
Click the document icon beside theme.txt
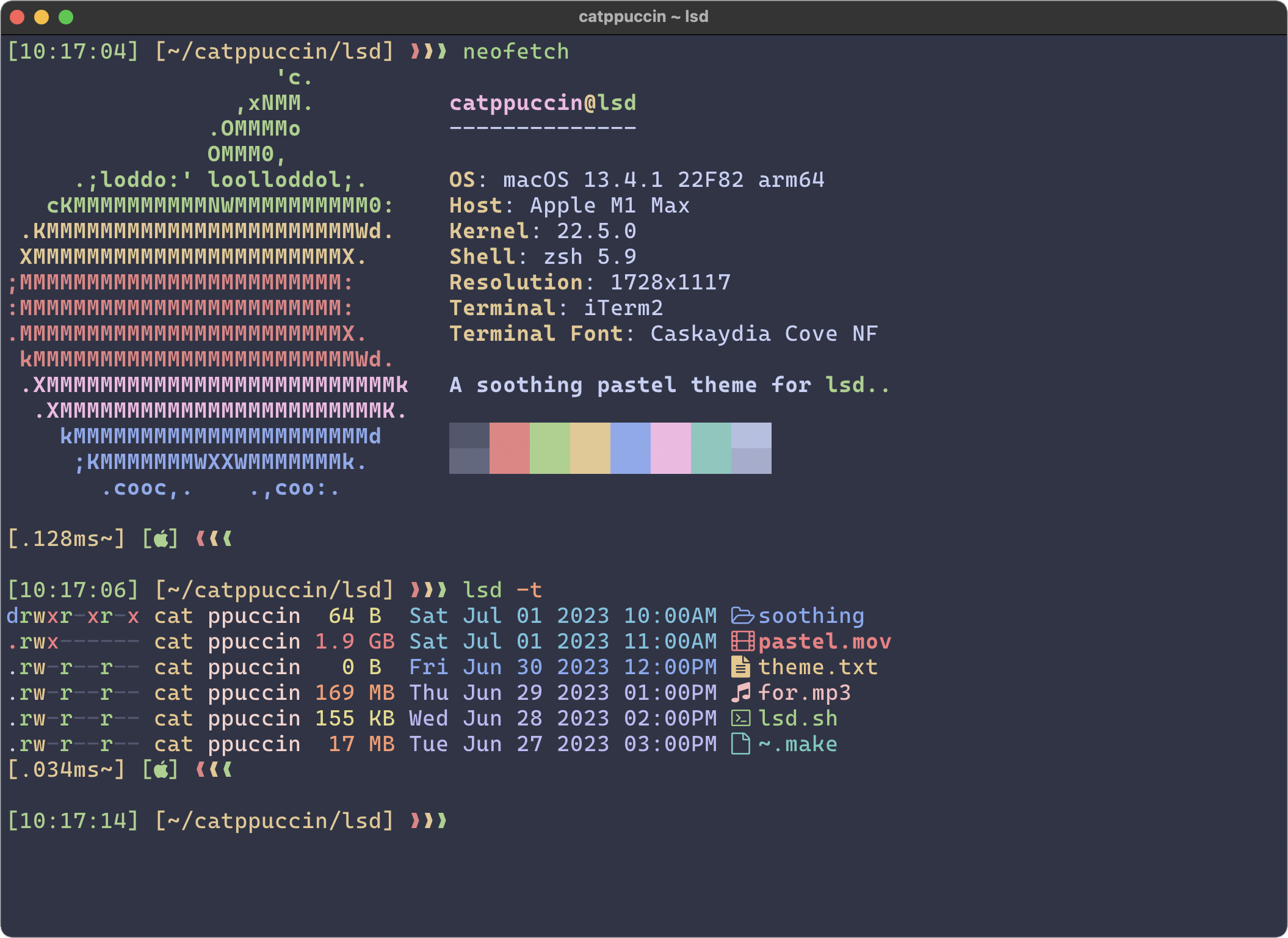coord(740,667)
